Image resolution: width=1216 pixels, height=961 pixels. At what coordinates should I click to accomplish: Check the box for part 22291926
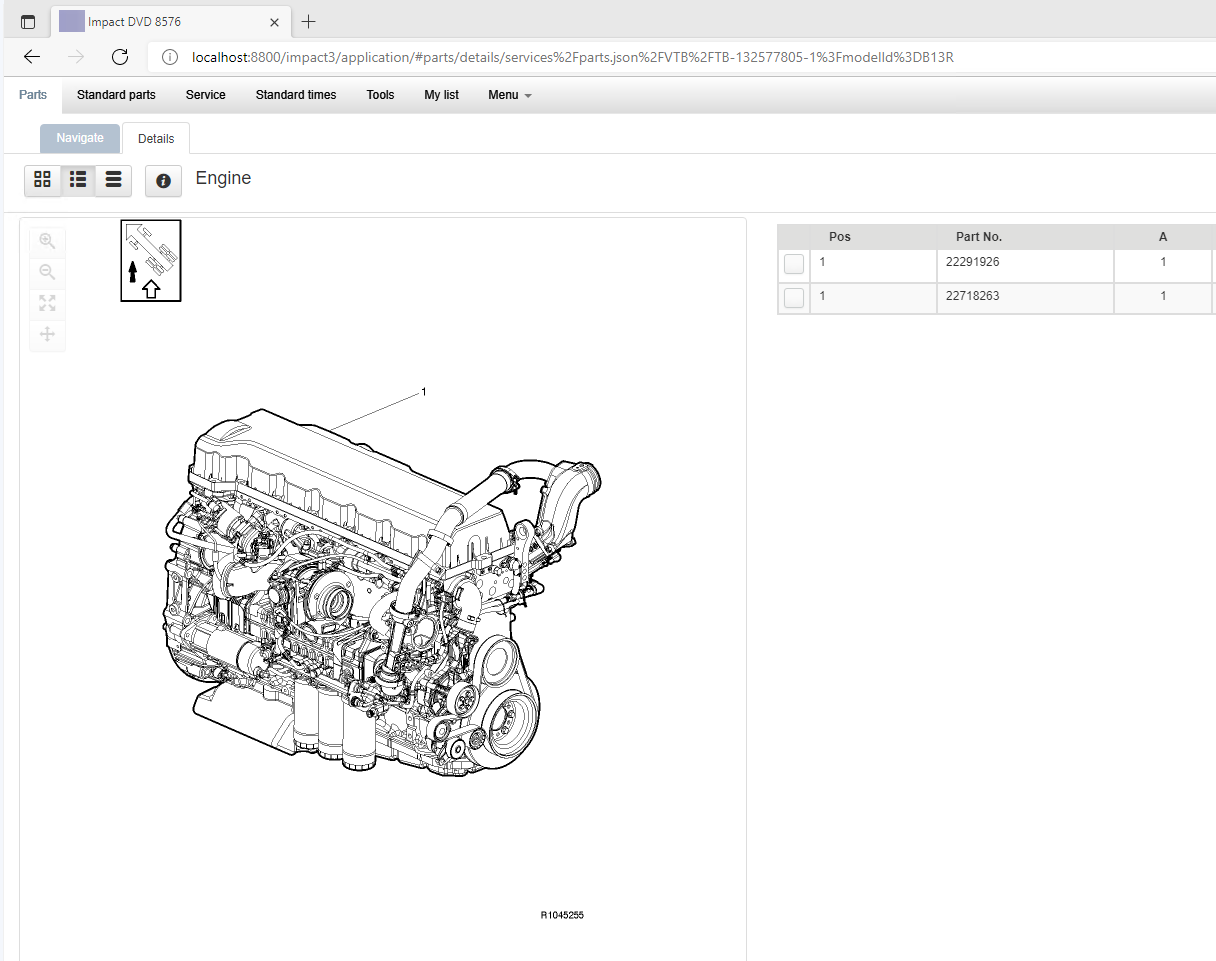(x=794, y=264)
